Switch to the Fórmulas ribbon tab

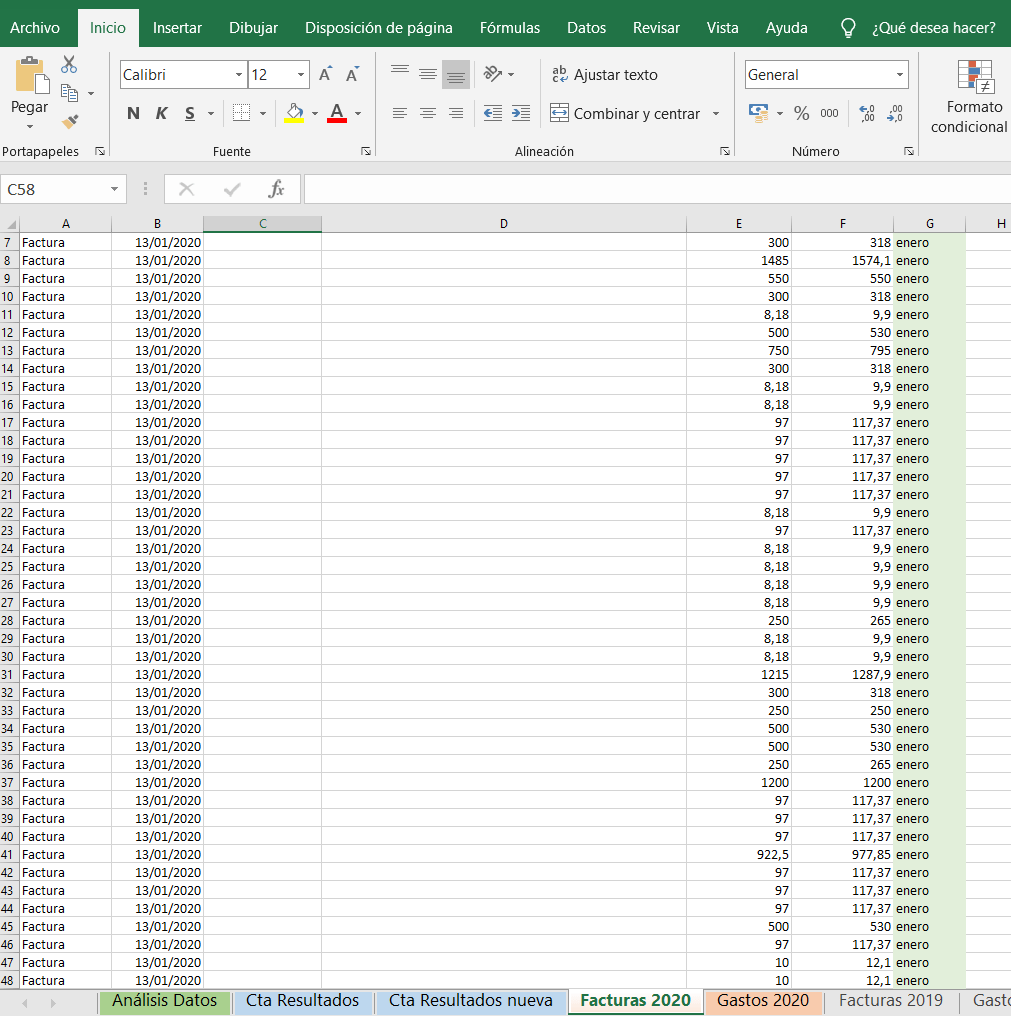[x=509, y=28]
